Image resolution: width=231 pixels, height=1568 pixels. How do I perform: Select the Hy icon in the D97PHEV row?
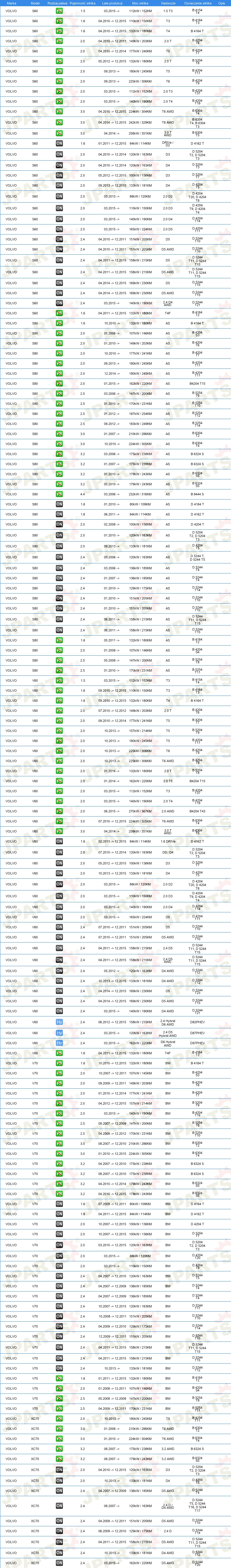point(59,1043)
